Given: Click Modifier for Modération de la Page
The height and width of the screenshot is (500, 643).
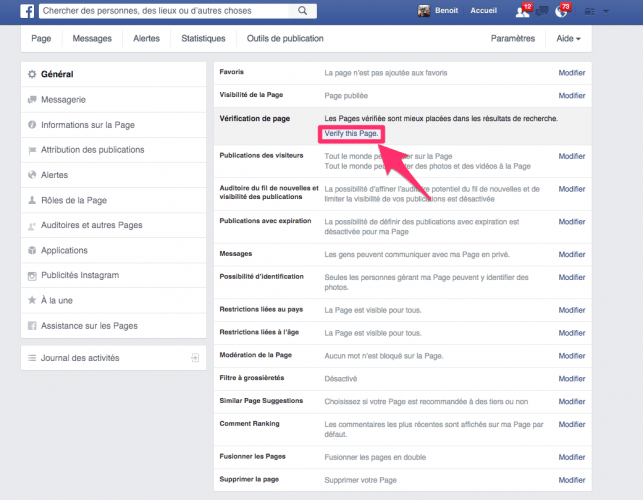Looking at the screenshot, I should [x=572, y=356].
